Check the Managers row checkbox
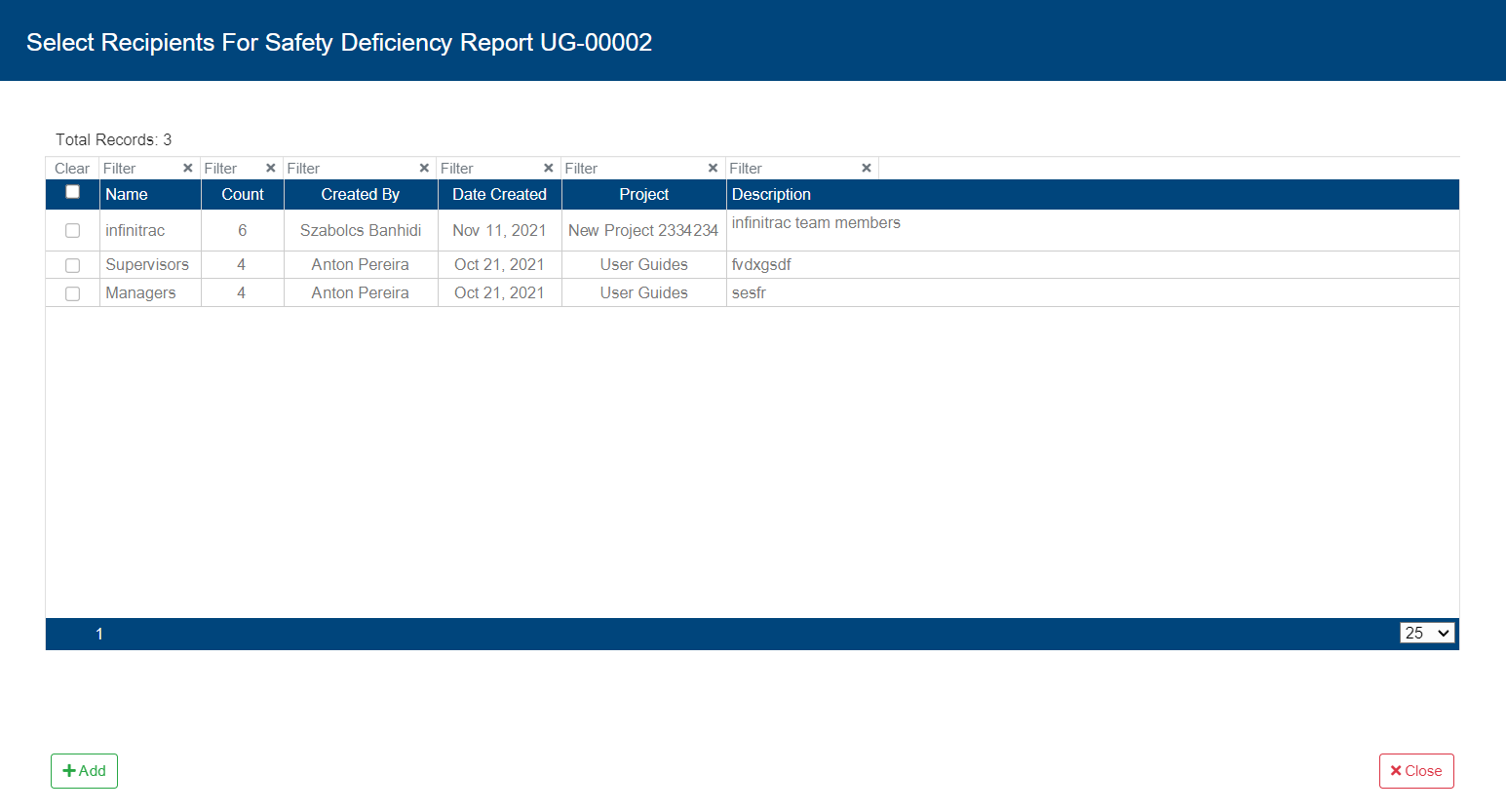The width and height of the screenshot is (1506, 812). pos(72,293)
